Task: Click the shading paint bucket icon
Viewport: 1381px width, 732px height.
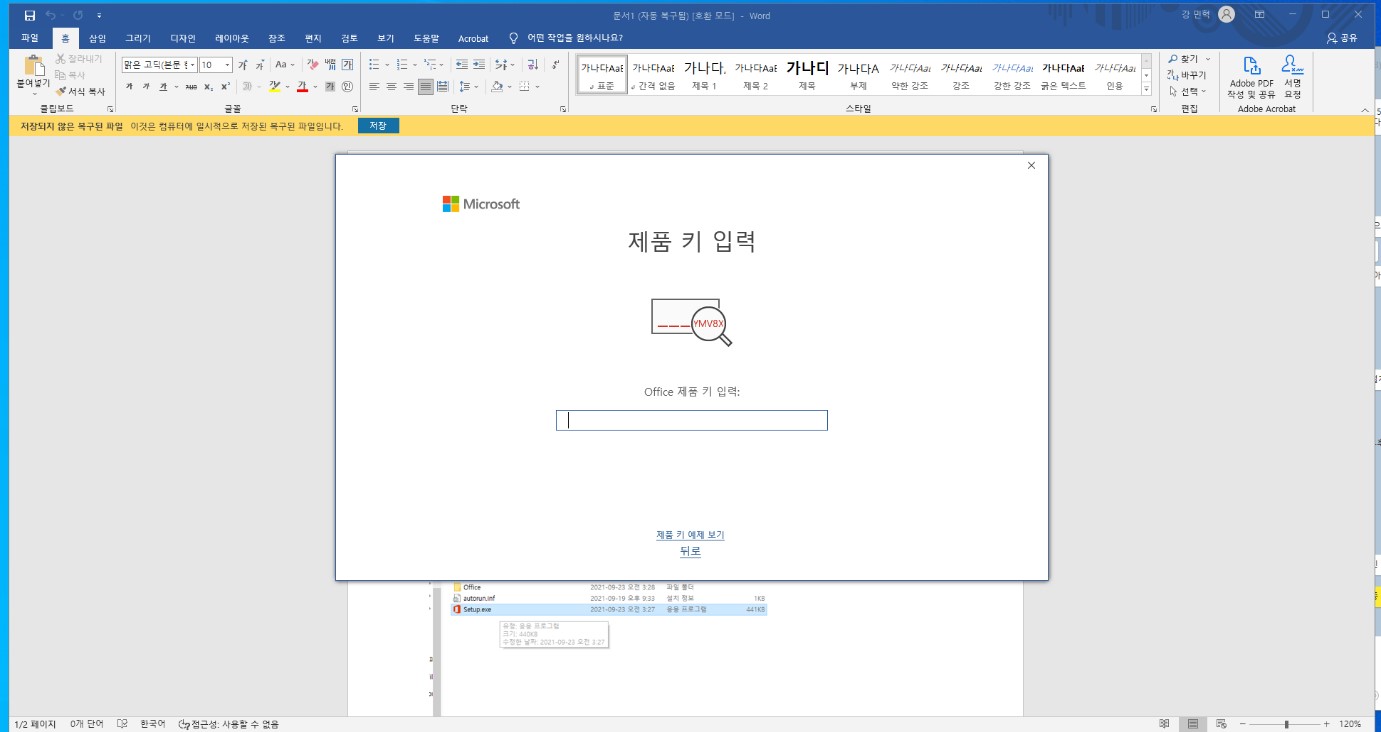Action: (x=498, y=87)
